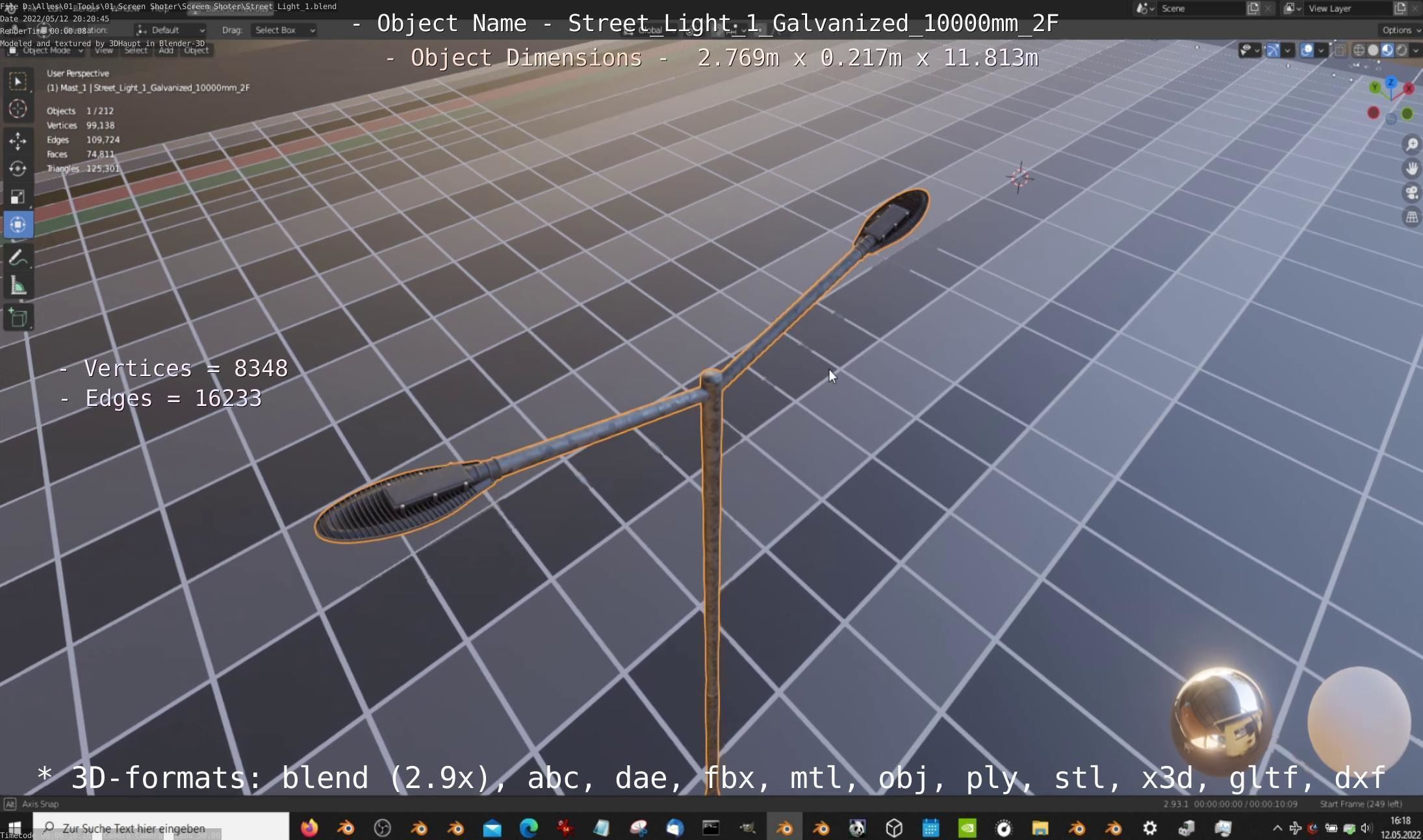Choose the 3D Cursor tool
The image size is (1423, 840).
[18, 108]
